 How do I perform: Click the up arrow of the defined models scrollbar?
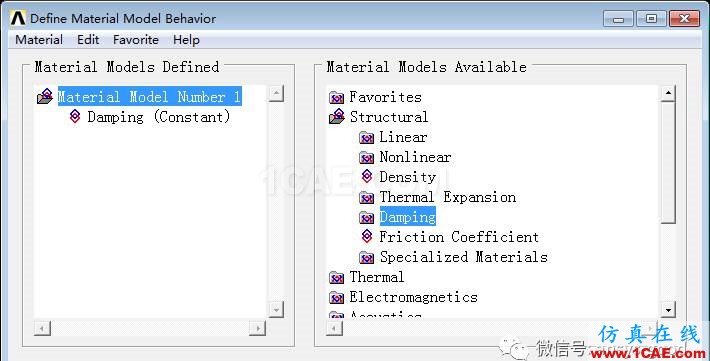[x=276, y=94]
